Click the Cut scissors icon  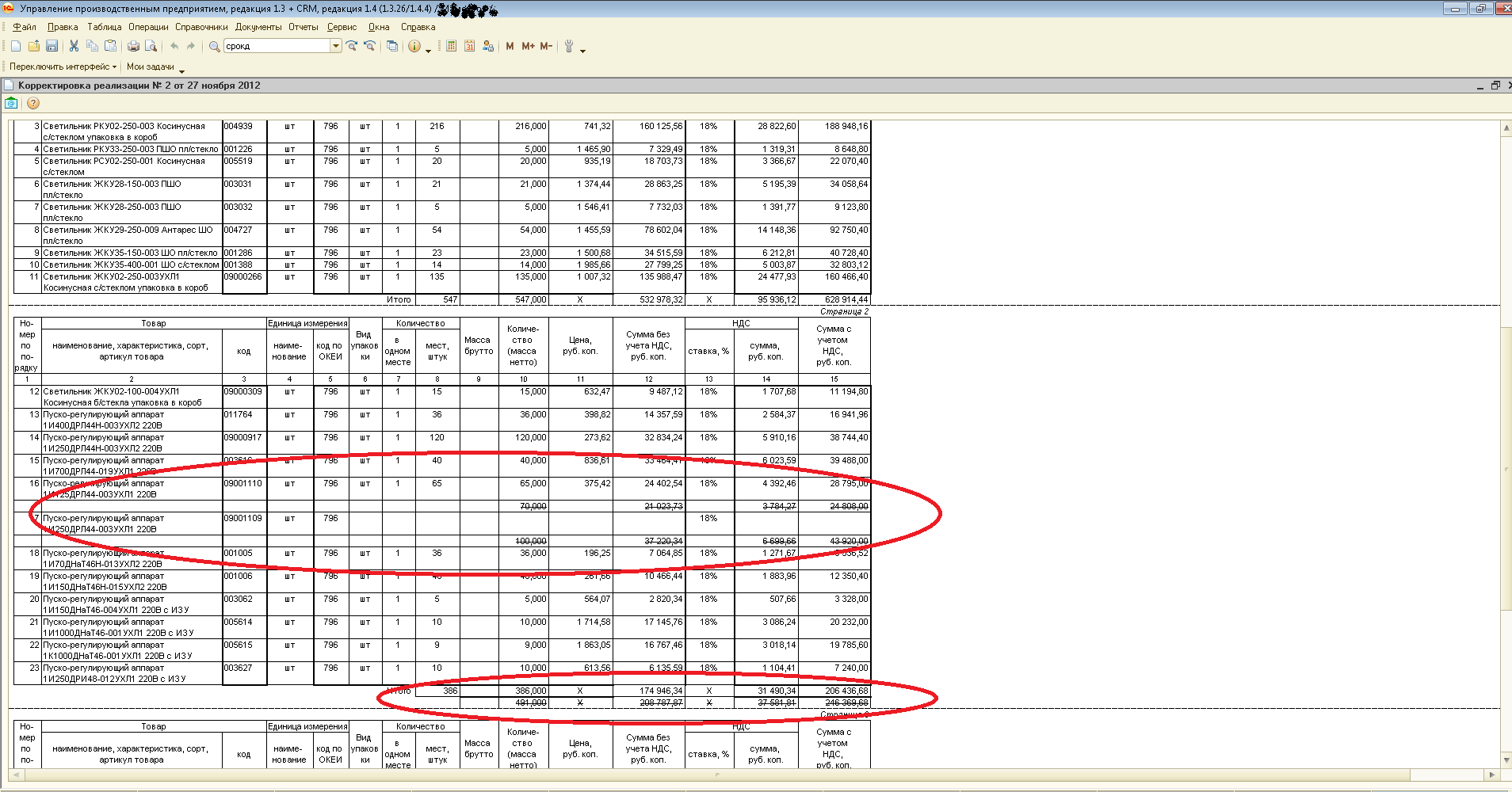[74, 46]
